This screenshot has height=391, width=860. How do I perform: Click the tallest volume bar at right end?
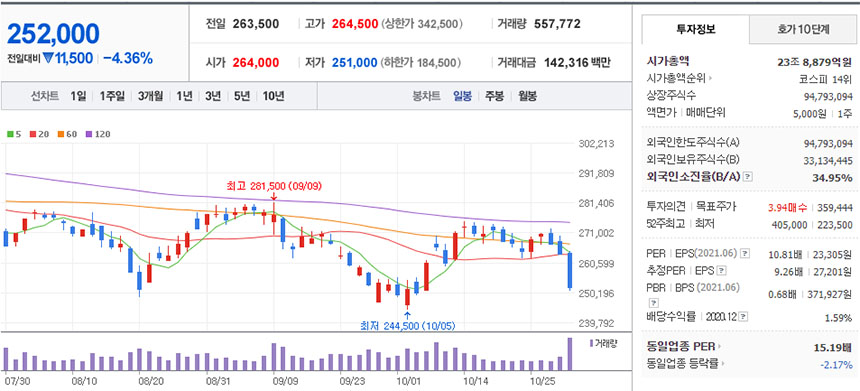coord(570,354)
